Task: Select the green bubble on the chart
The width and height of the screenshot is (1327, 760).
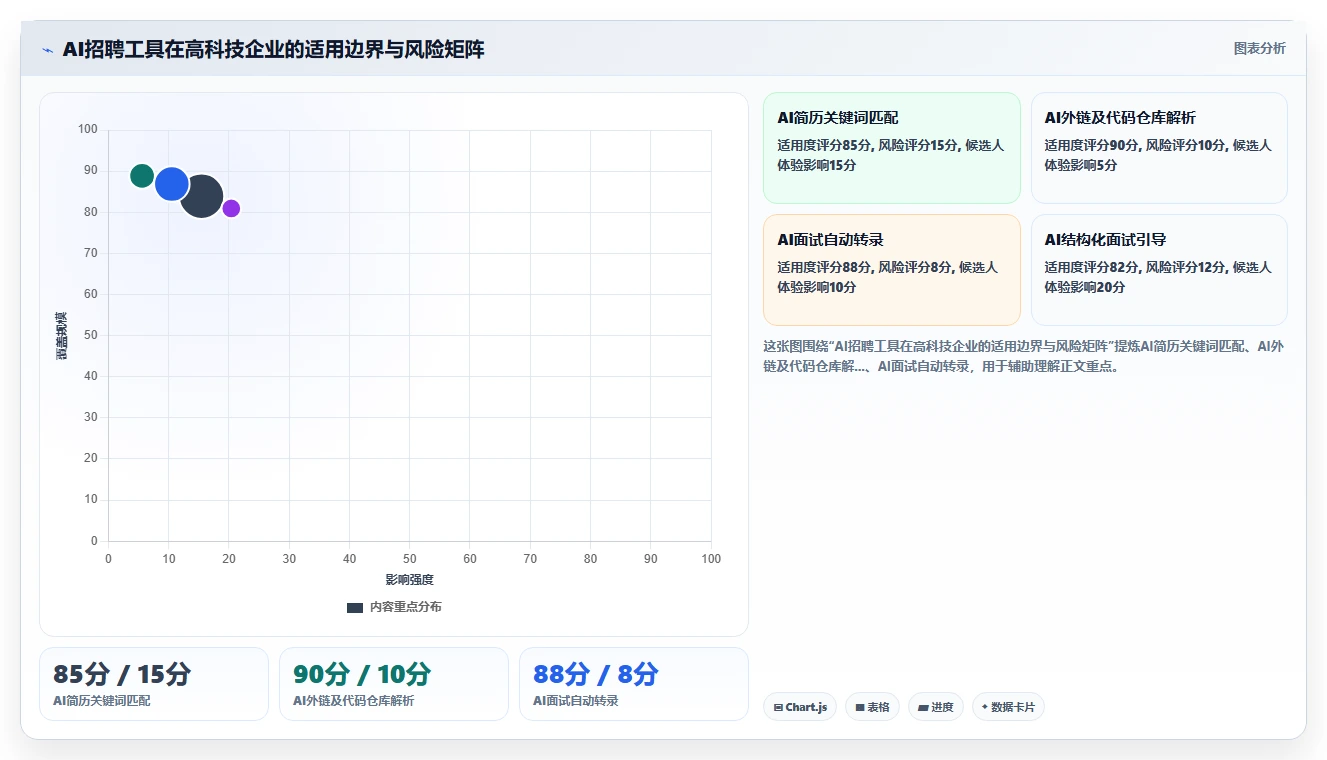Action: 142,176
